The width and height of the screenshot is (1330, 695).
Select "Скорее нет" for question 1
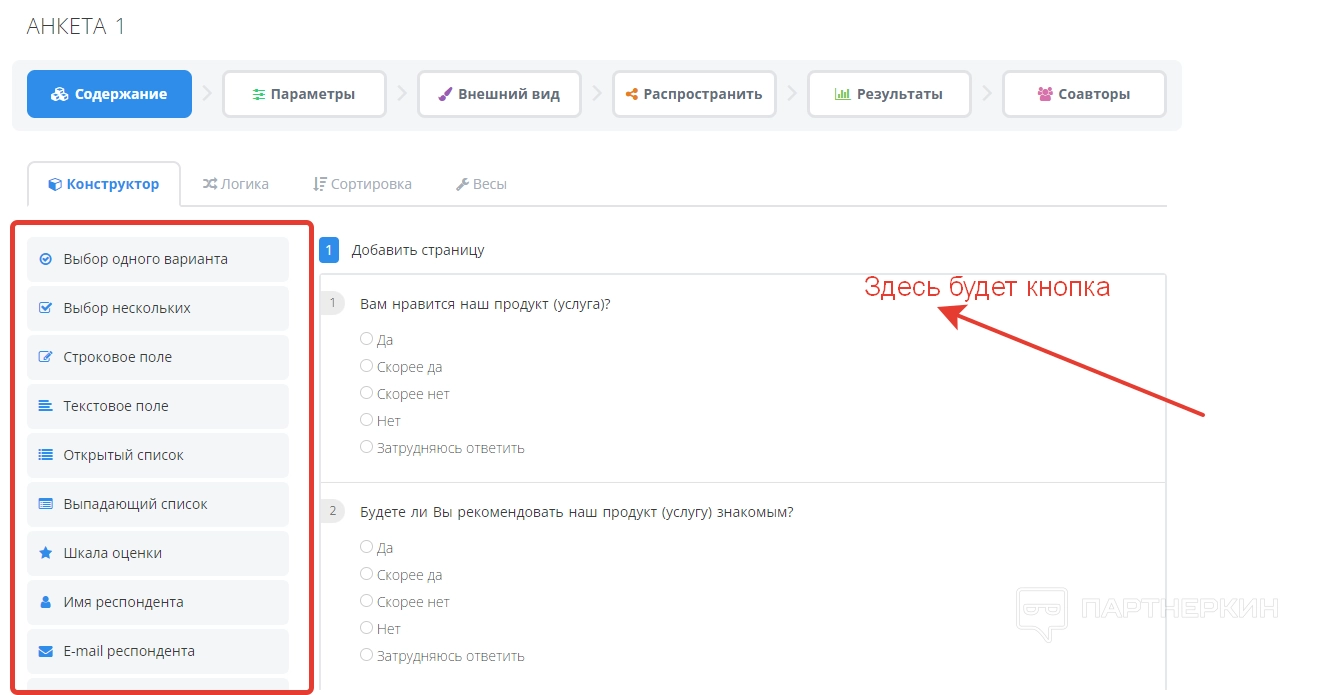click(x=367, y=394)
